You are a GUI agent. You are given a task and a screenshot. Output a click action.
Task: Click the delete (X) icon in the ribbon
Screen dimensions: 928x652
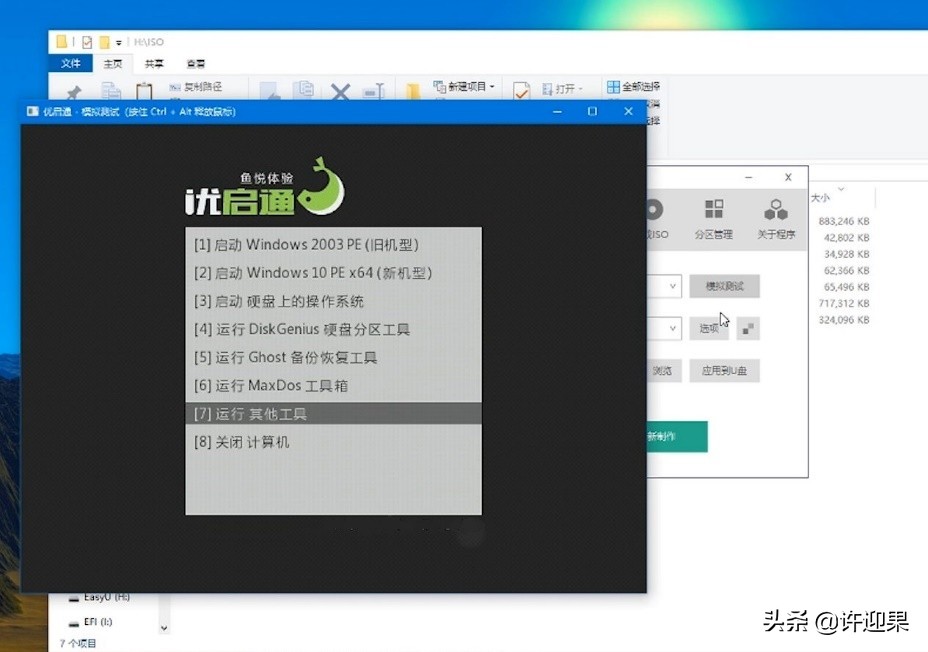[338, 91]
